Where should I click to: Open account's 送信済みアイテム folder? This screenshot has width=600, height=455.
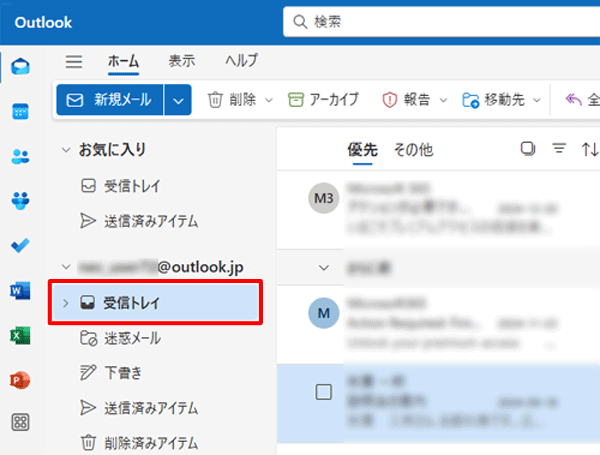[139, 408]
